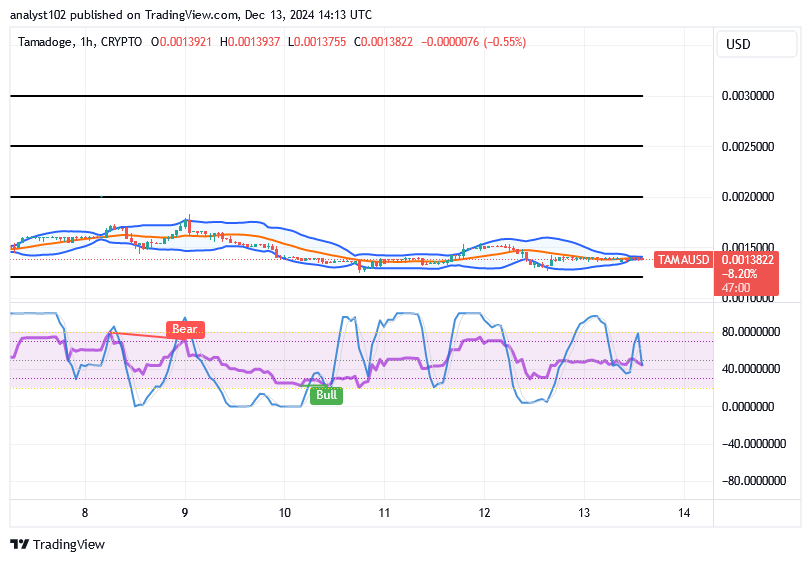The width and height of the screenshot is (811, 562).
Task: Click the Tamadoge, 1h, CRYPTO title
Action: tap(80, 42)
